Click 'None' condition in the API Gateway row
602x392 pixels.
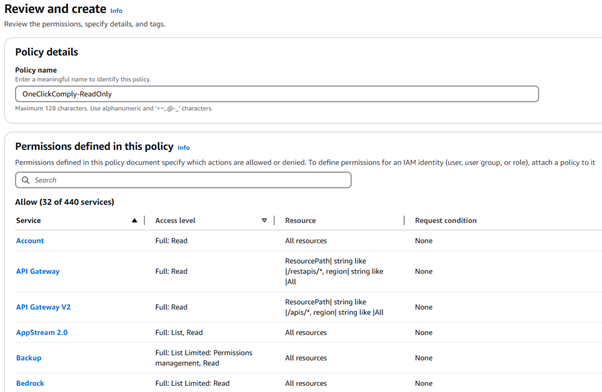[x=423, y=271]
